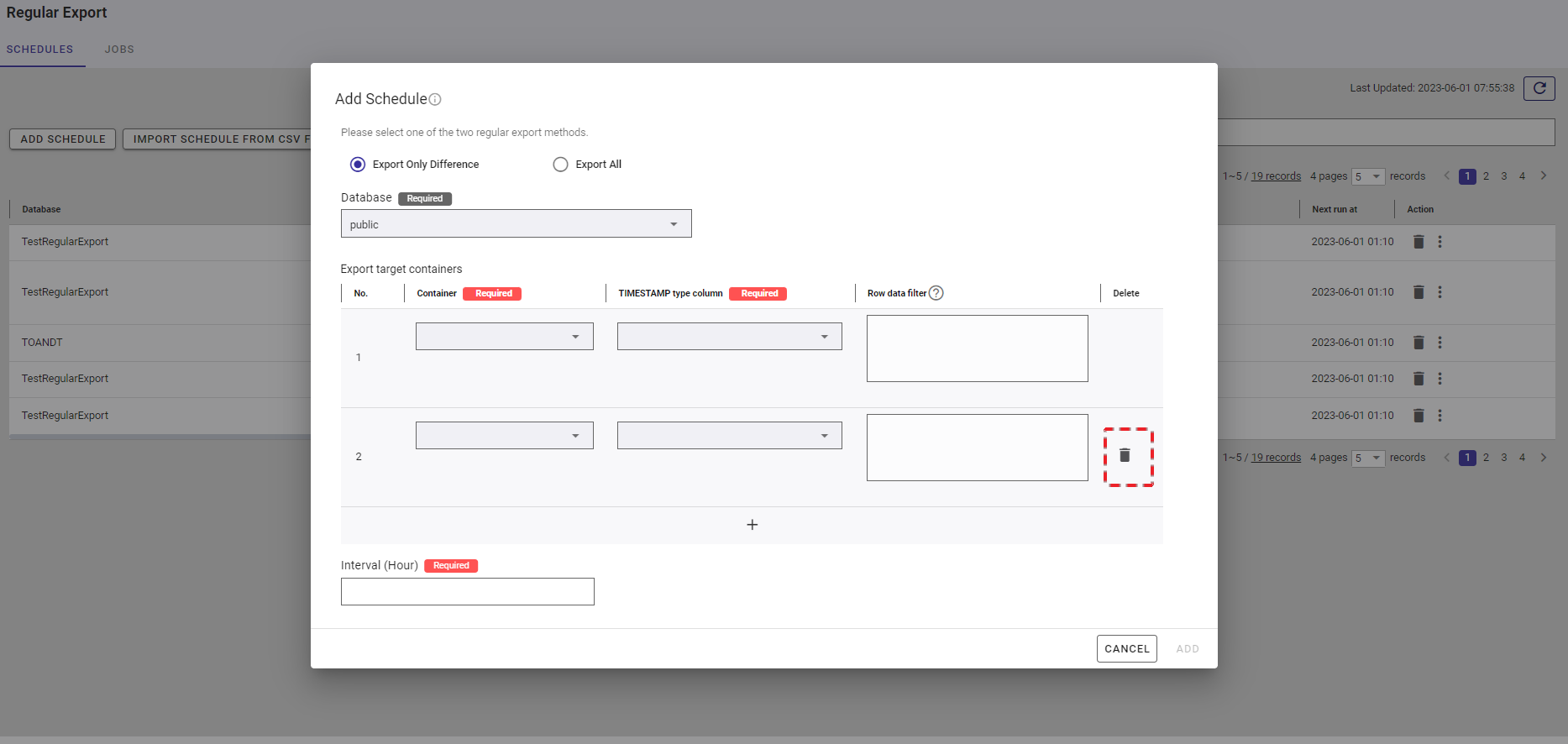Refresh the schedule list with reload icon
The height and width of the screenshot is (744, 1568).
(x=1539, y=88)
